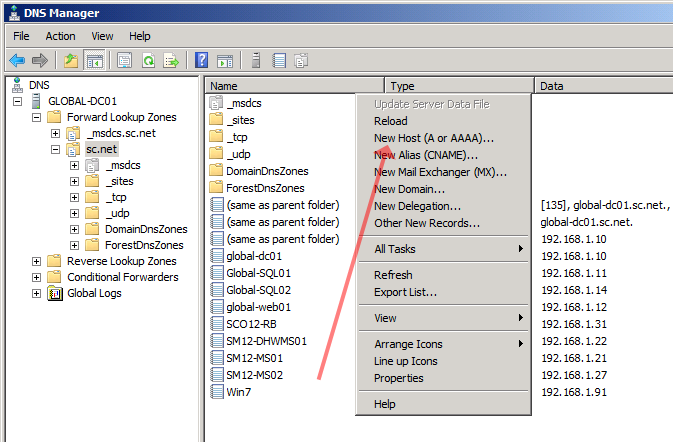Open the All Tasks submenu
The height and width of the screenshot is (442, 673).
(x=394, y=249)
